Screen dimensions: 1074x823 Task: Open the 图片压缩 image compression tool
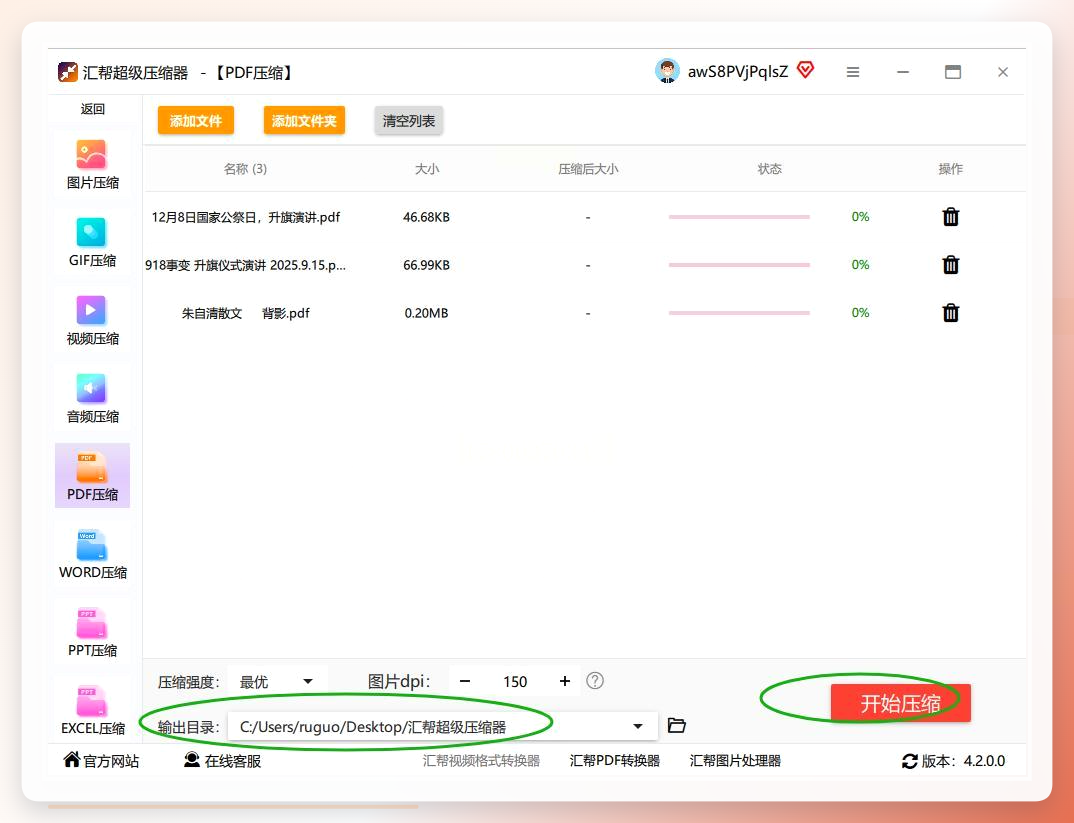pyautogui.click(x=92, y=164)
